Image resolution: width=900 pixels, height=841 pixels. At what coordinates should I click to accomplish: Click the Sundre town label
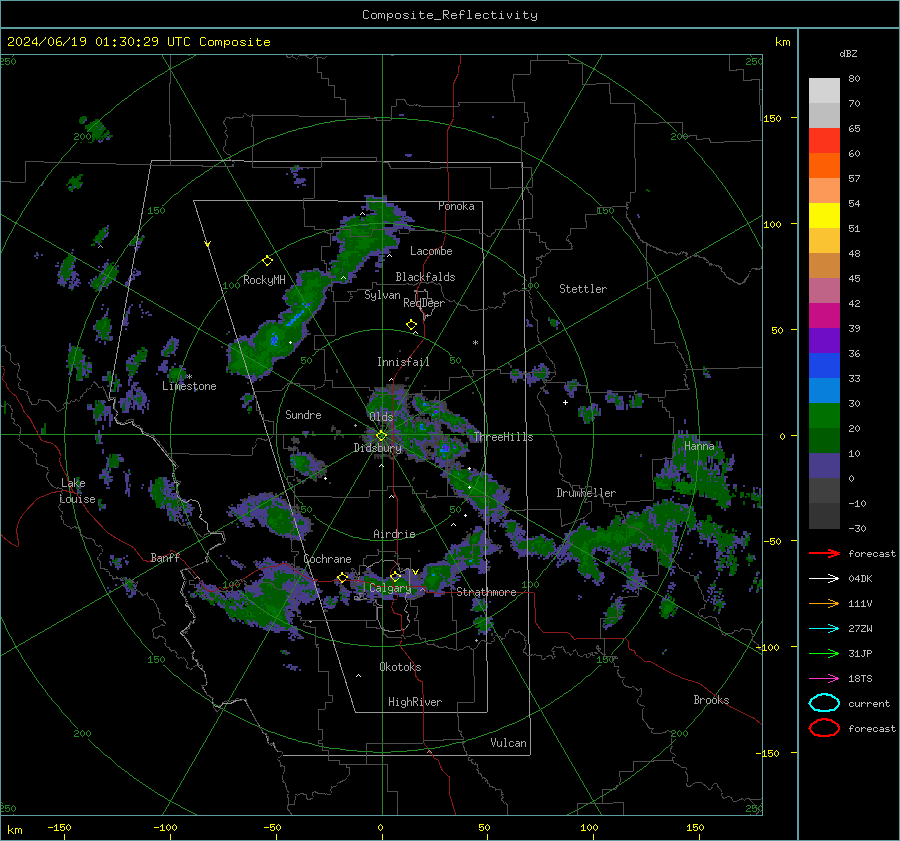(303, 414)
